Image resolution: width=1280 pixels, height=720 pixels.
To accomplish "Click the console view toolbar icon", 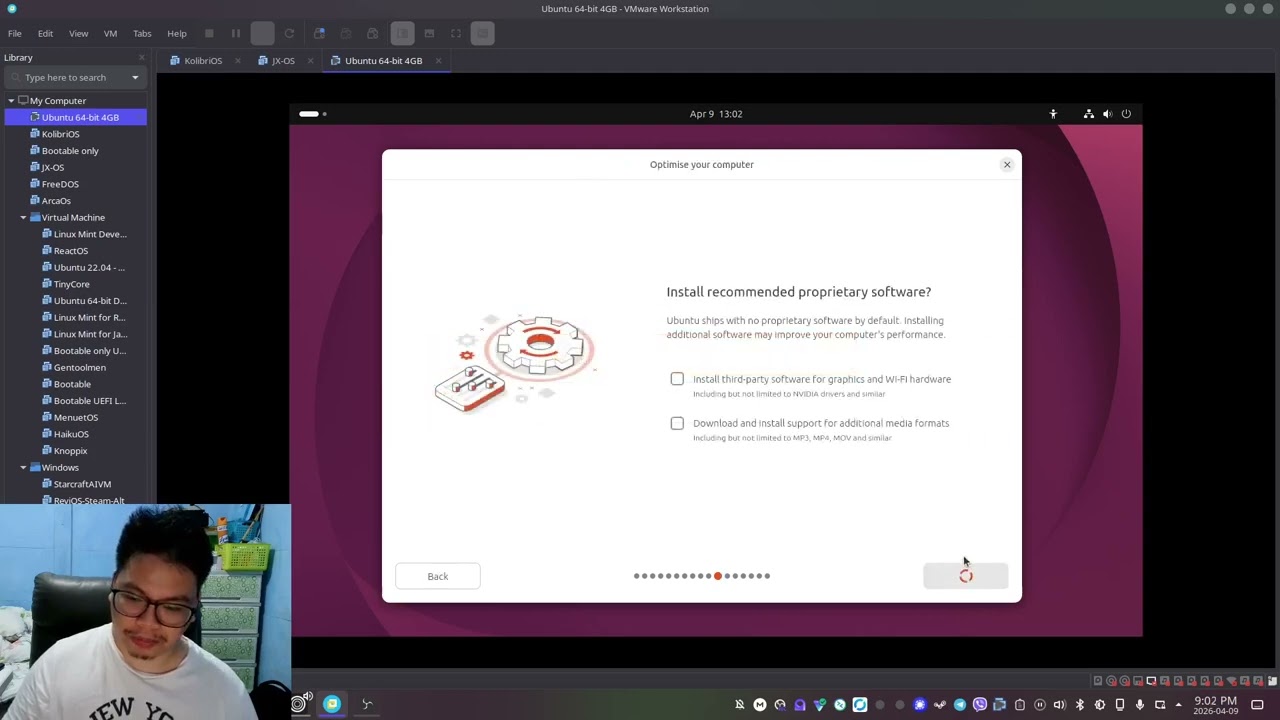I will (x=482, y=33).
